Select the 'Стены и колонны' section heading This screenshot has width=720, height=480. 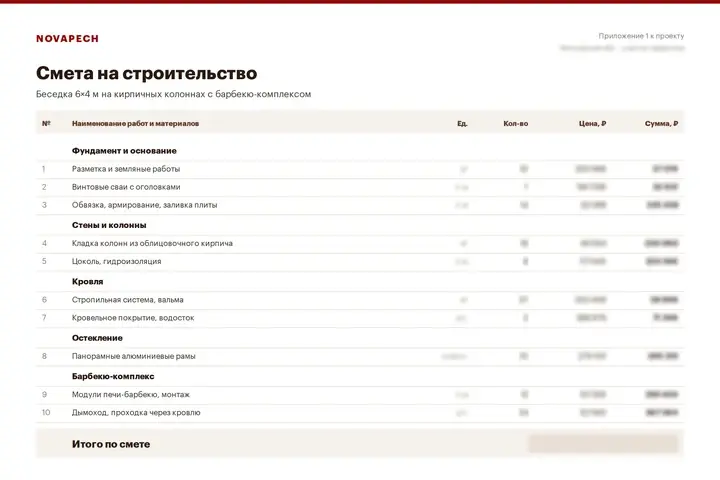coord(109,225)
